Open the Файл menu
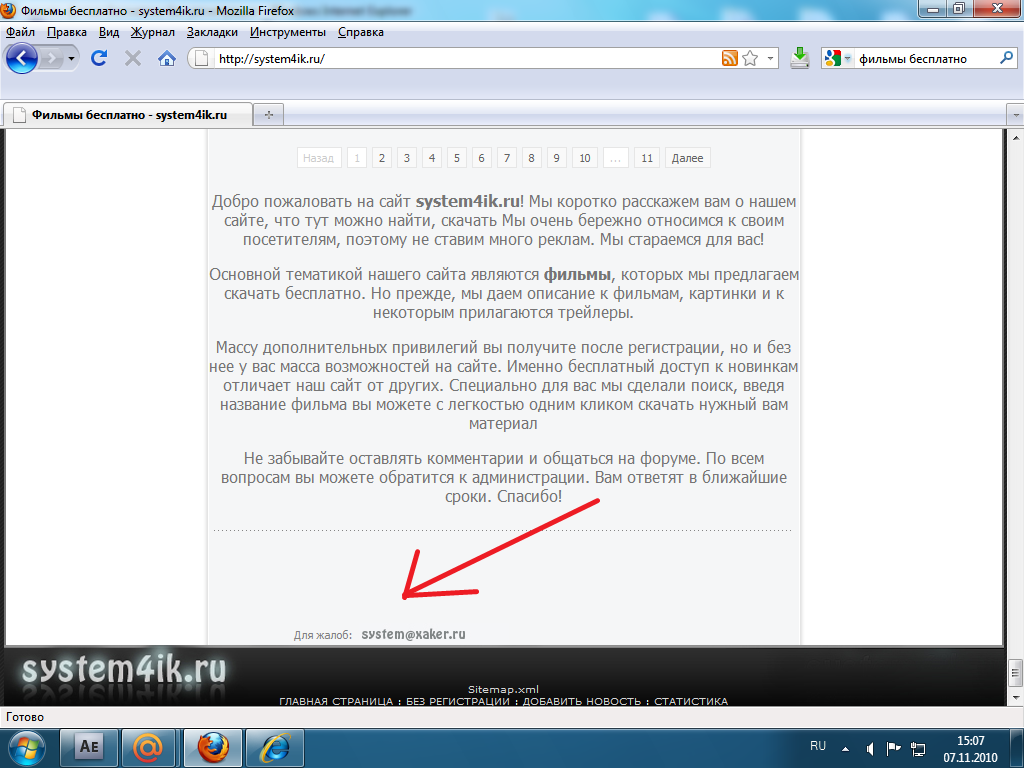Viewport: 1024px width, 768px height. (20, 32)
